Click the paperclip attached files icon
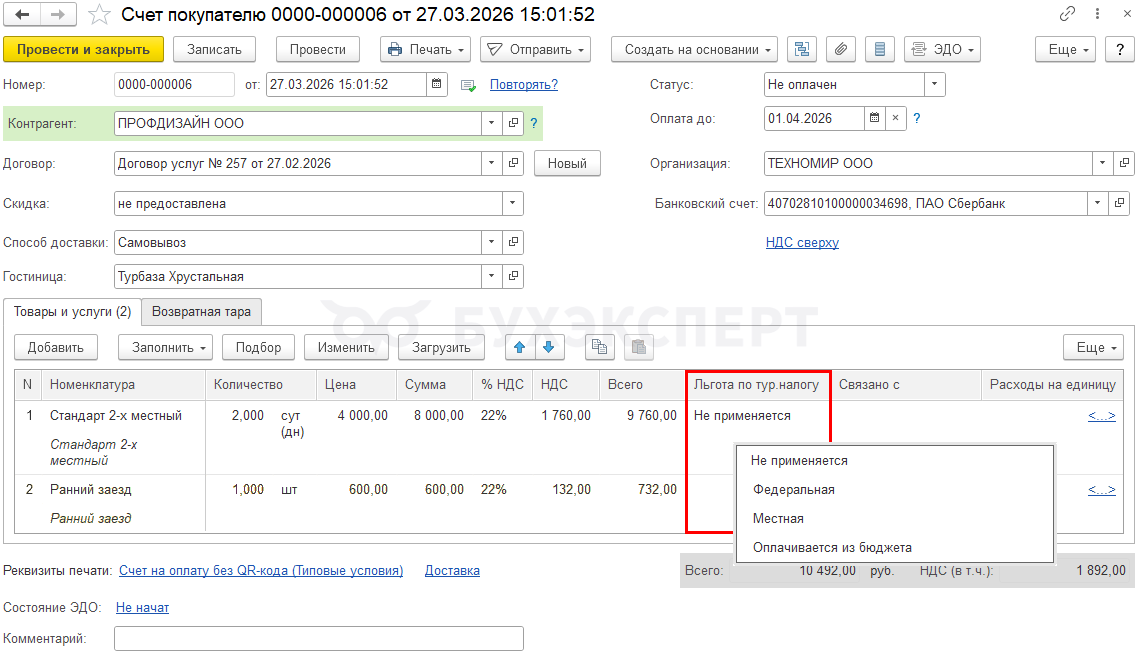 [841, 49]
